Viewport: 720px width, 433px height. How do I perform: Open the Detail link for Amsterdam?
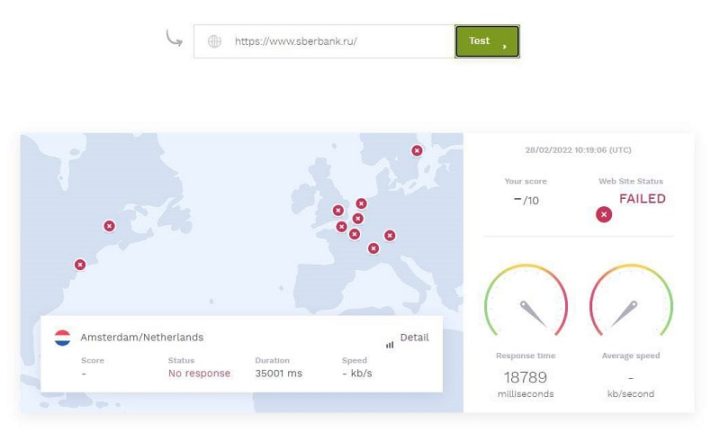(414, 338)
